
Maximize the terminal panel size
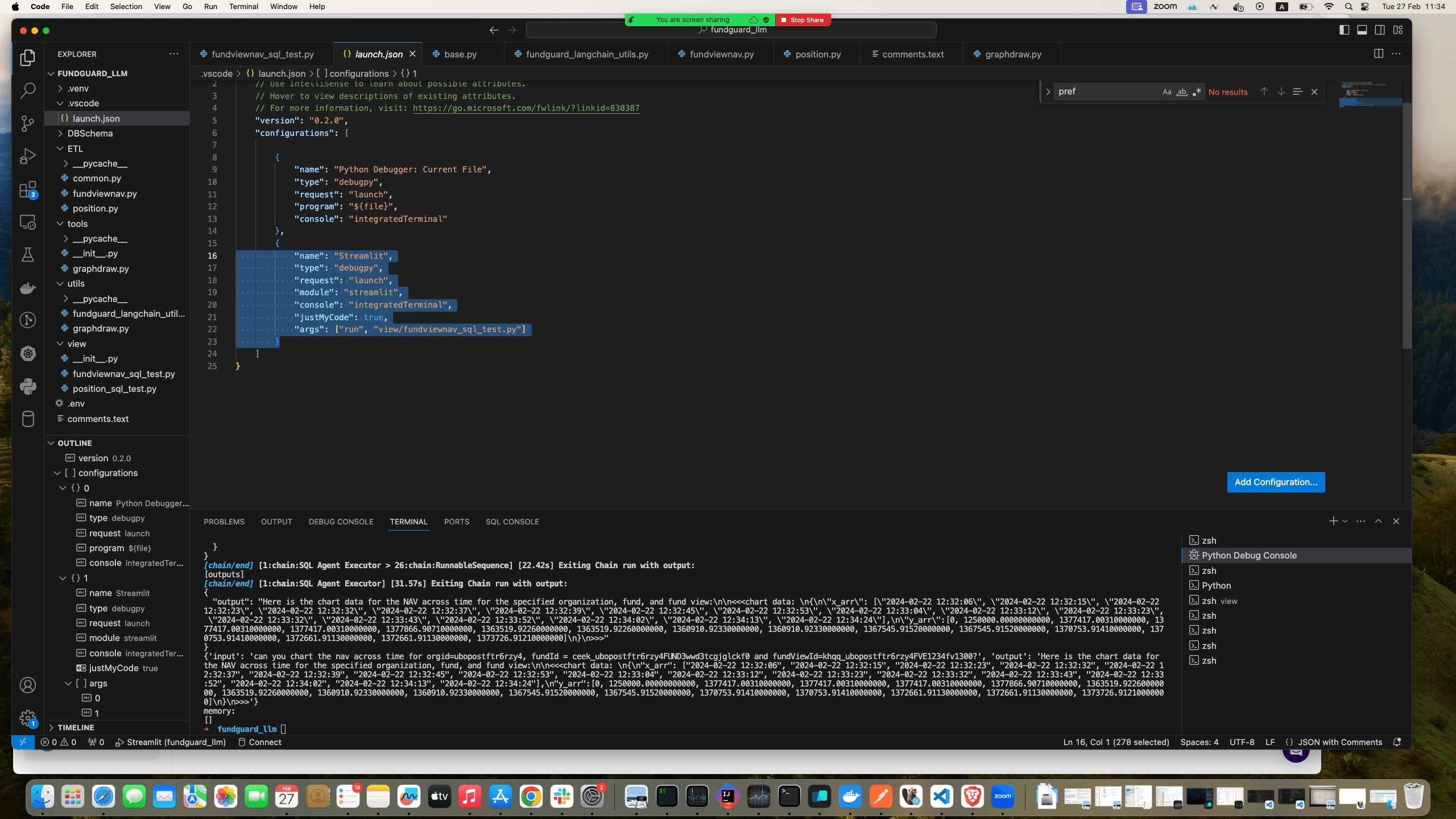pos(1379,522)
